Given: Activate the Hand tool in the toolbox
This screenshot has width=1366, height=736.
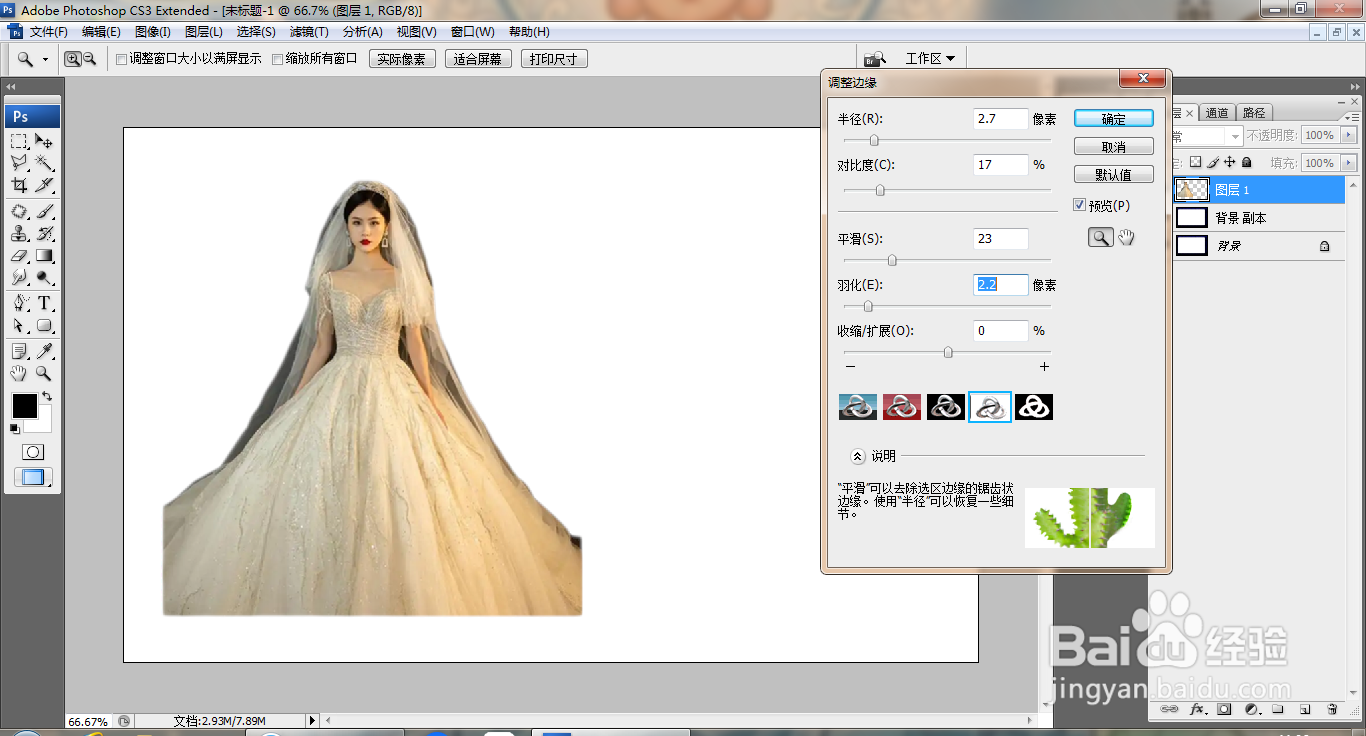Looking at the screenshot, I should 19,373.
